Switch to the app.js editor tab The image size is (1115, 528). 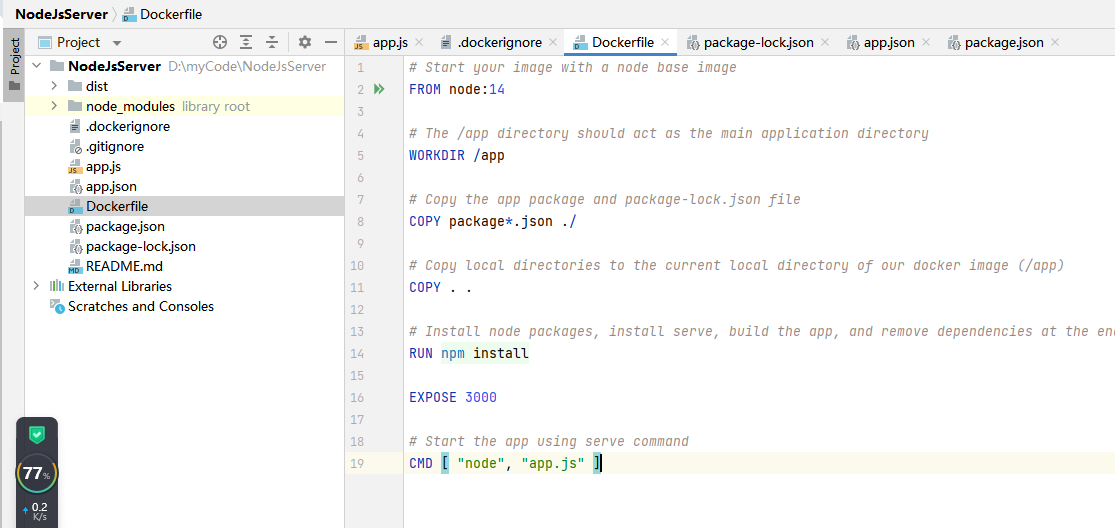click(389, 42)
